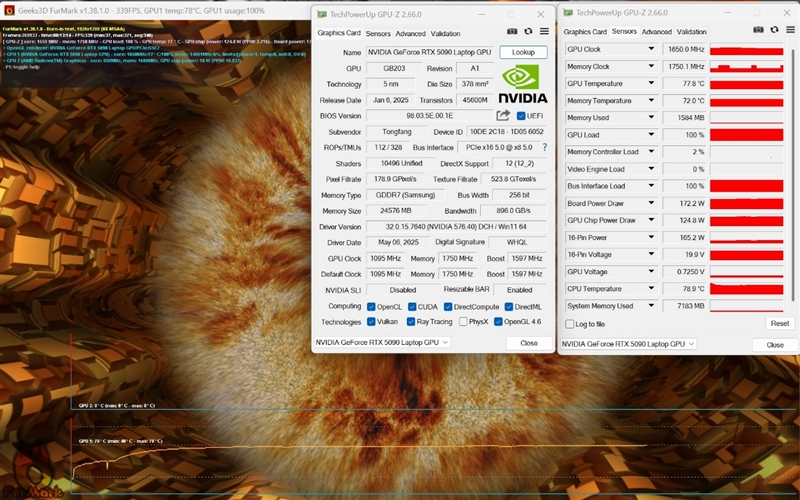Click the screenshot camera icon in Graphics Card window
This screenshot has width=800, height=500.
[512, 33]
